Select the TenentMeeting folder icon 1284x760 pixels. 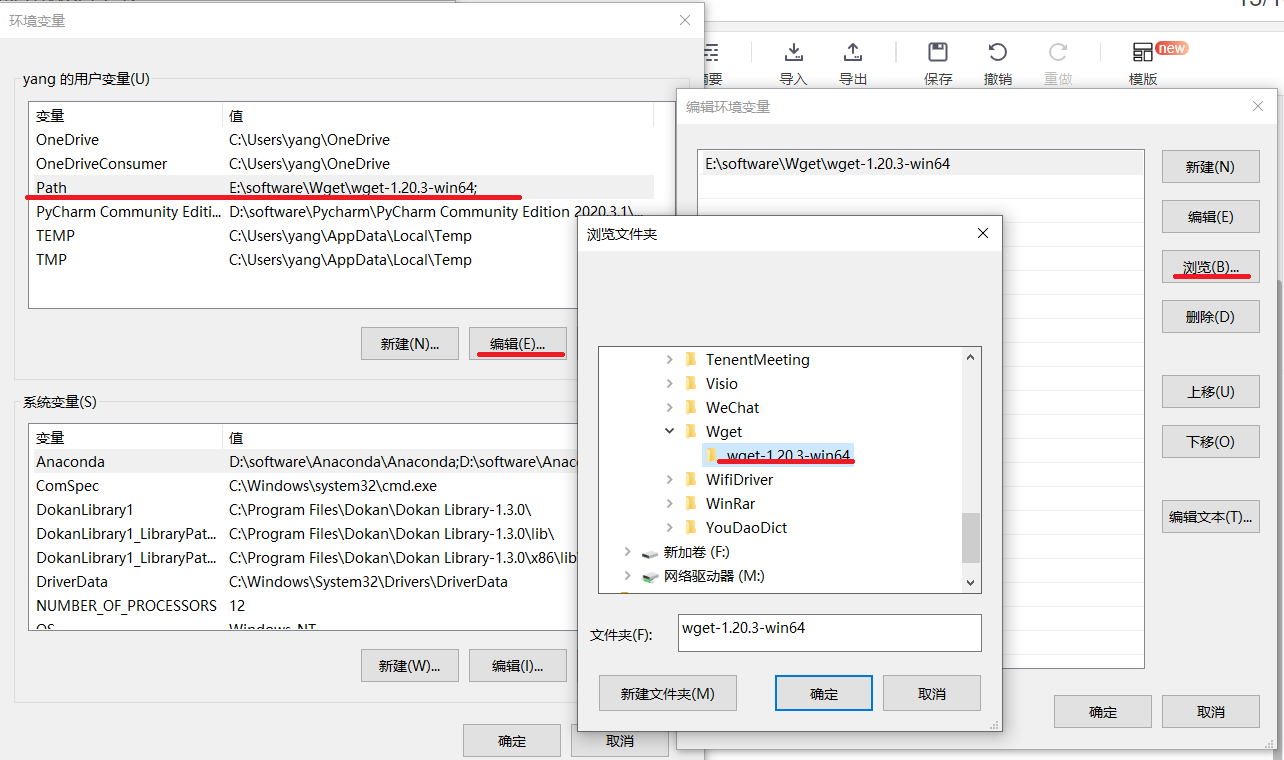tap(690, 359)
